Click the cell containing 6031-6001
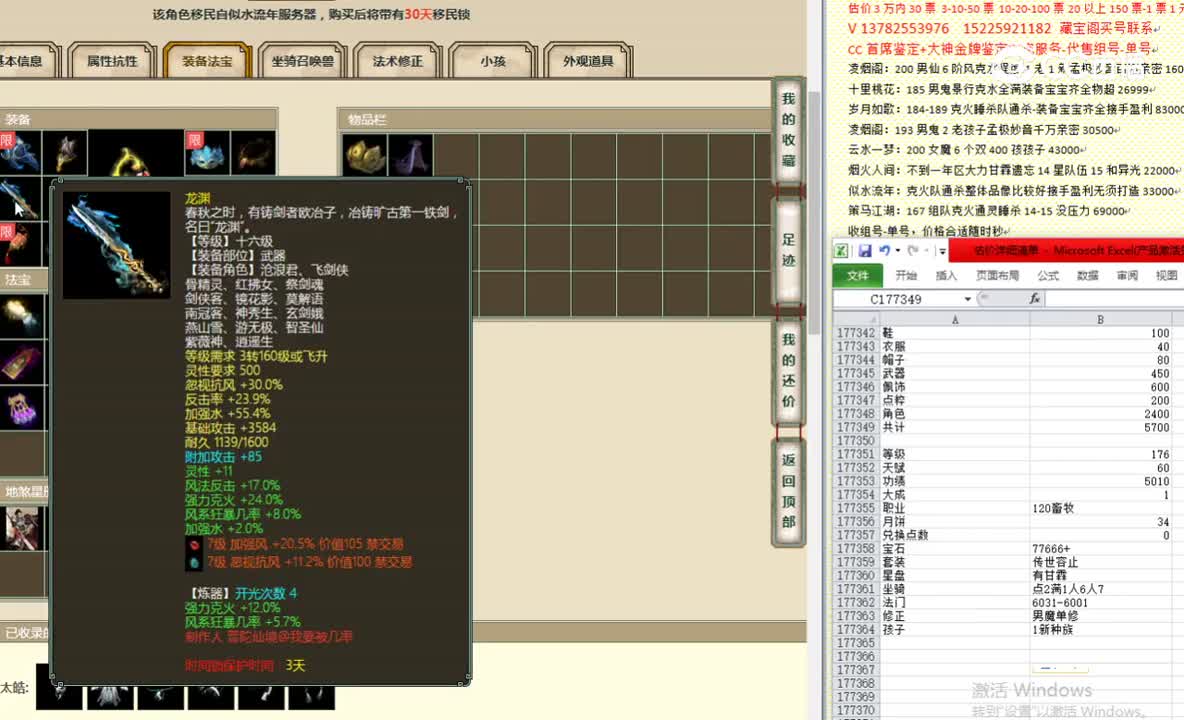Image resolution: width=1184 pixels, height=720 pixels. (1100, 603)
